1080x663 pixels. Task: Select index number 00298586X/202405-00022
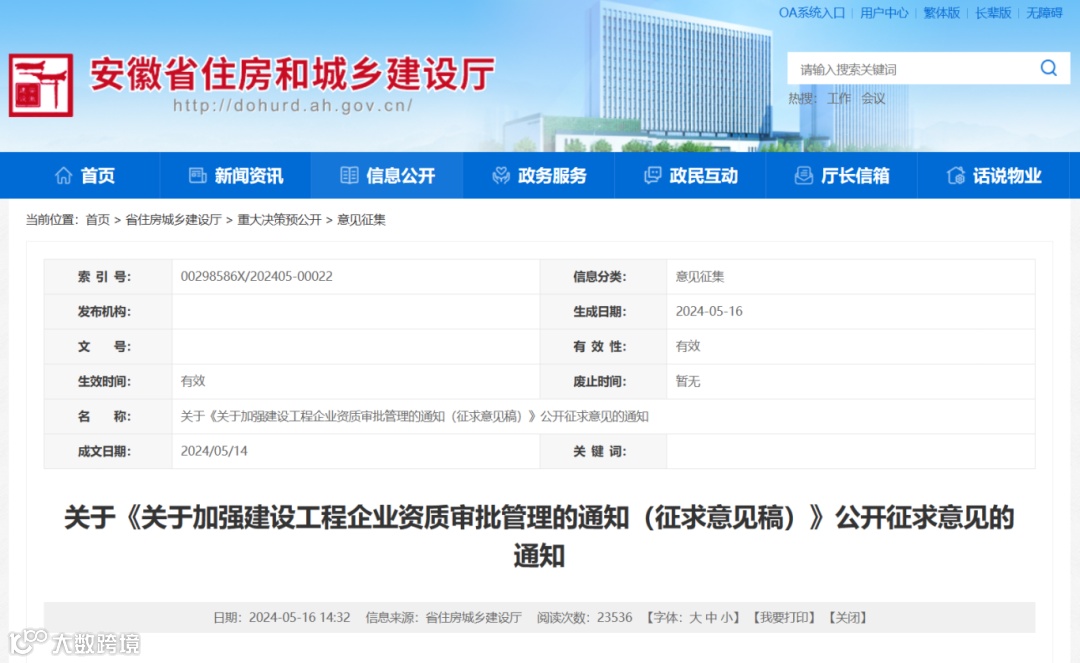click(x=256, y=277)
